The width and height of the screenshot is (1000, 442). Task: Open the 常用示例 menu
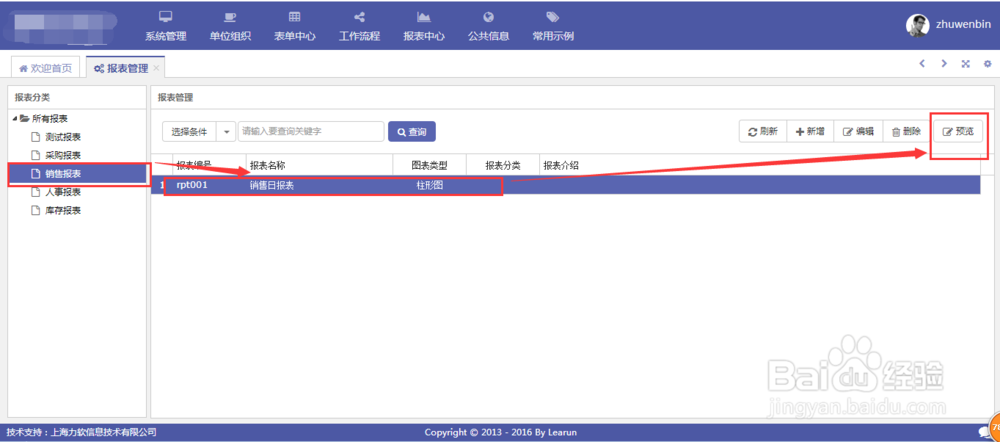pos(553,26)
